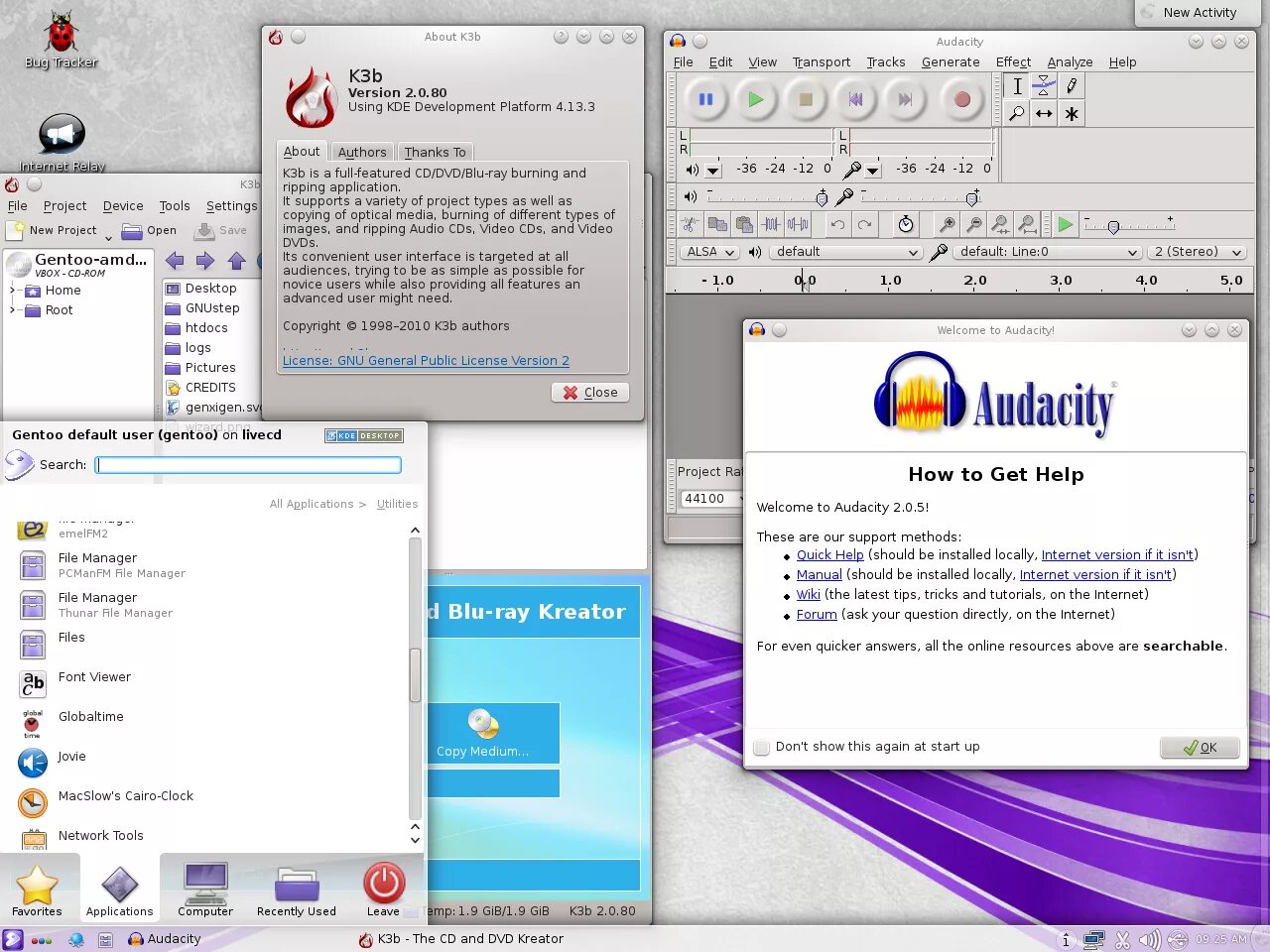Select the Time Shift tool

1044,114
